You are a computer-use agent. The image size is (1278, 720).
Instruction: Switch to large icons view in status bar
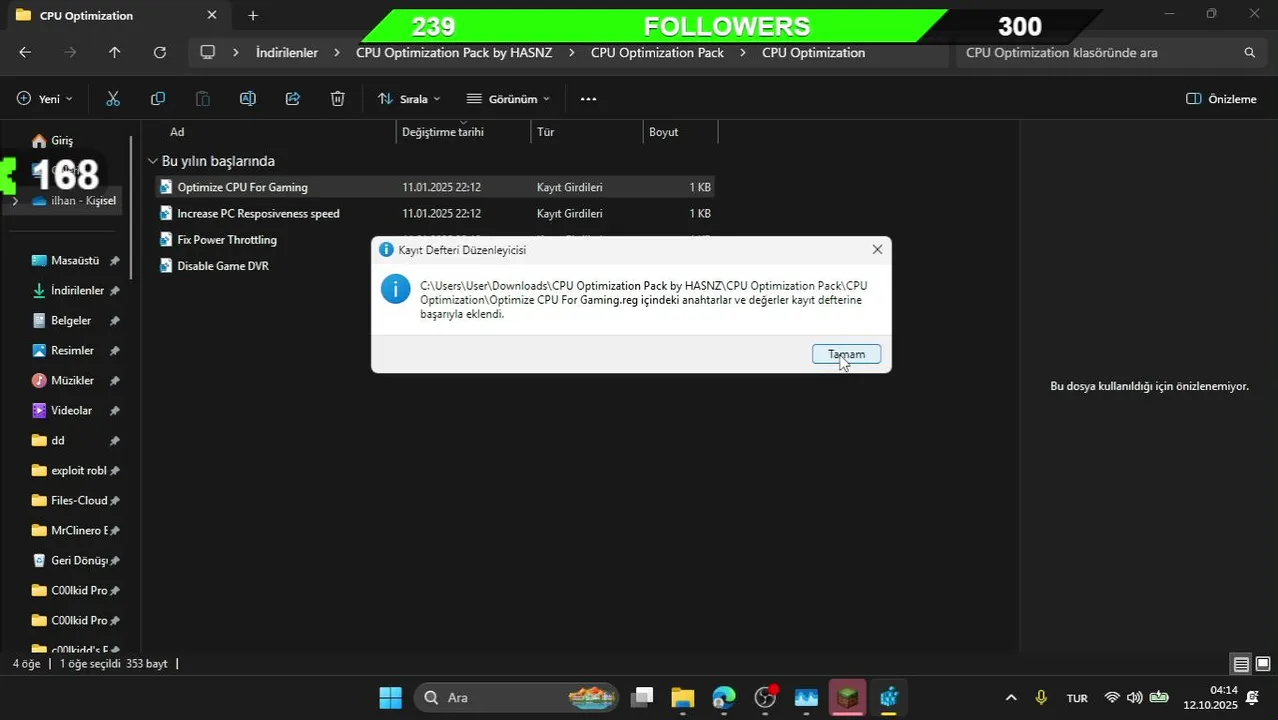point(1263,664)
